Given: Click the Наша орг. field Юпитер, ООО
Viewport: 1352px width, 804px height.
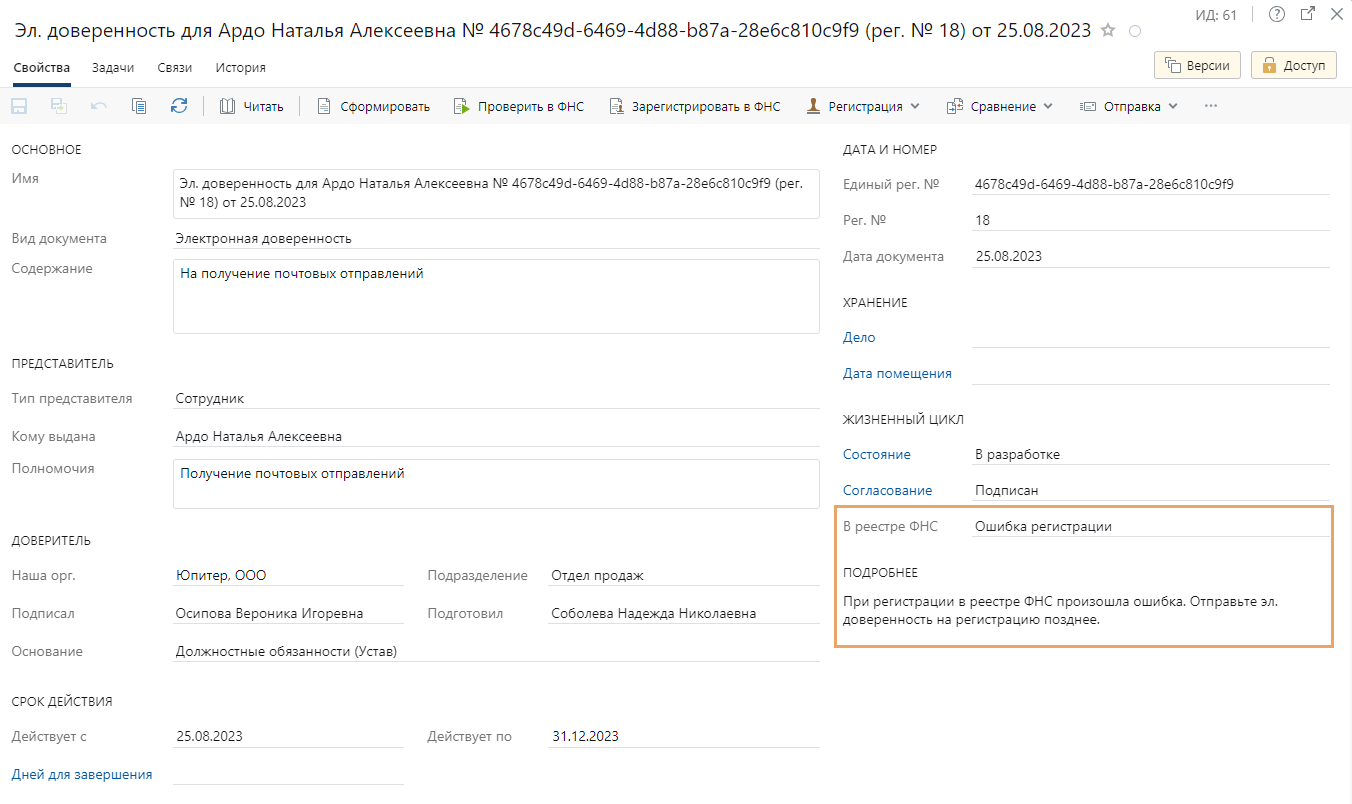Looking at the screenshot, I should coord(288,575).
